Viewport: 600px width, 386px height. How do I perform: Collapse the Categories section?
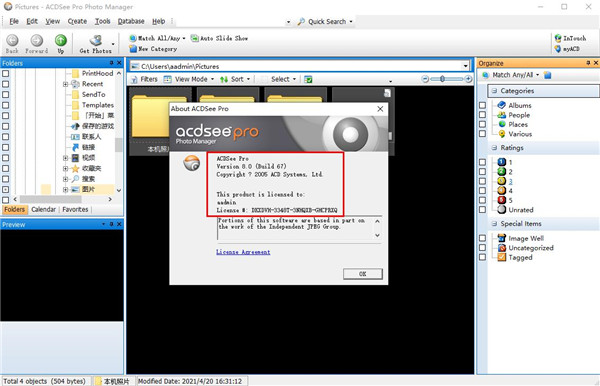point(494,91)
